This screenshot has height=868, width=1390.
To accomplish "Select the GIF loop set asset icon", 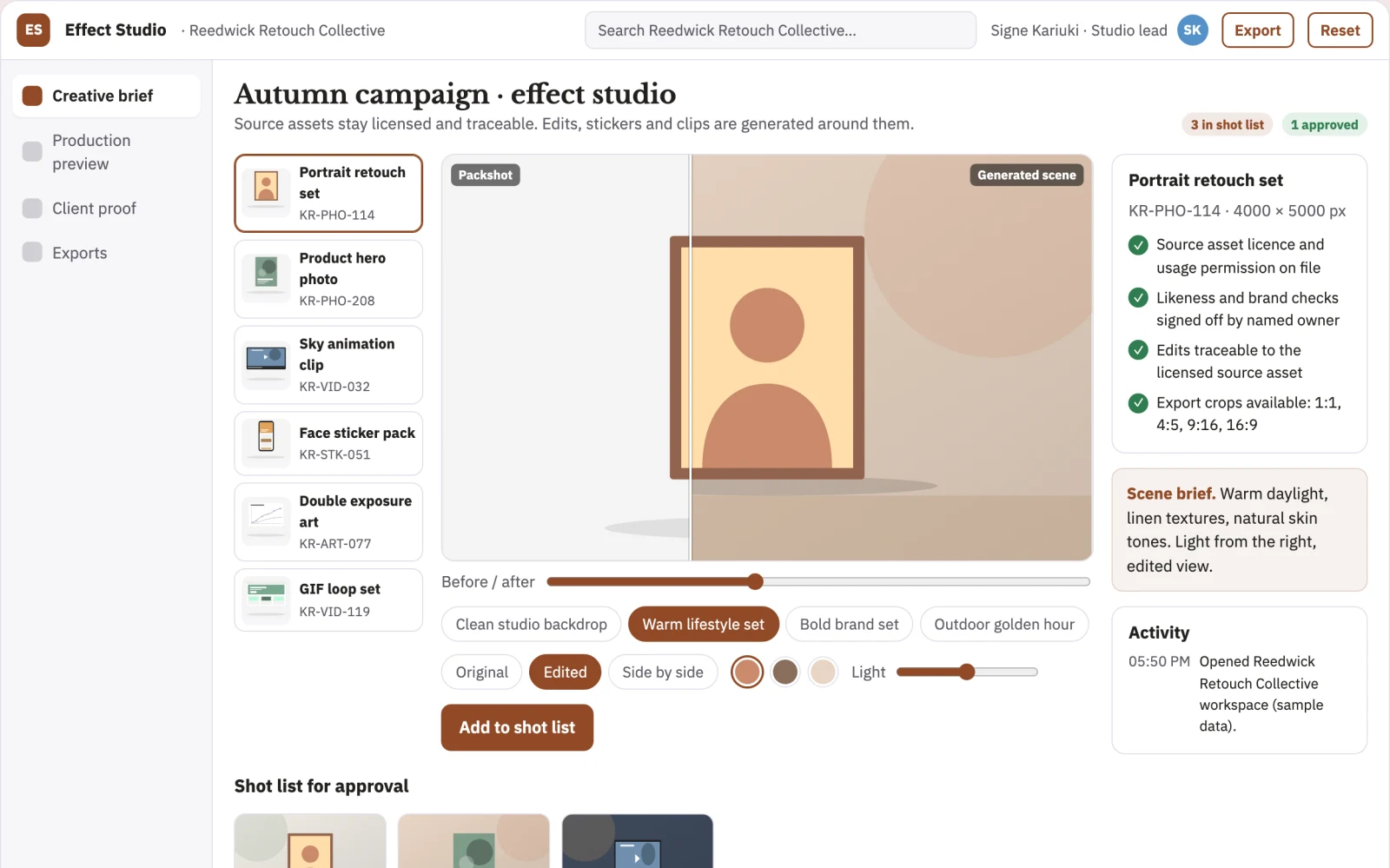I will point(266,600).
